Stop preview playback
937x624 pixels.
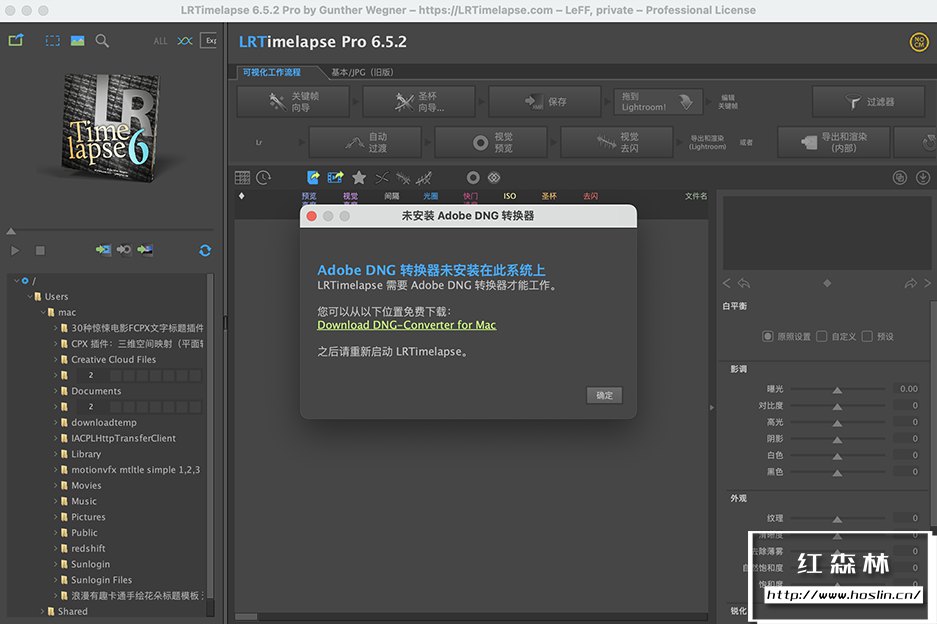40,250
